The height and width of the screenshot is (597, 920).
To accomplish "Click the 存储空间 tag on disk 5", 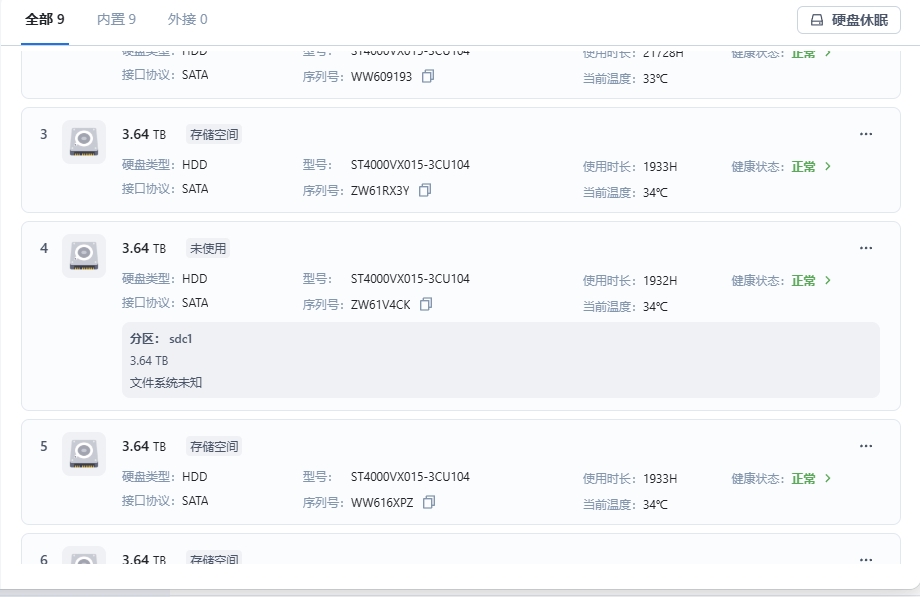I will 214,447.
